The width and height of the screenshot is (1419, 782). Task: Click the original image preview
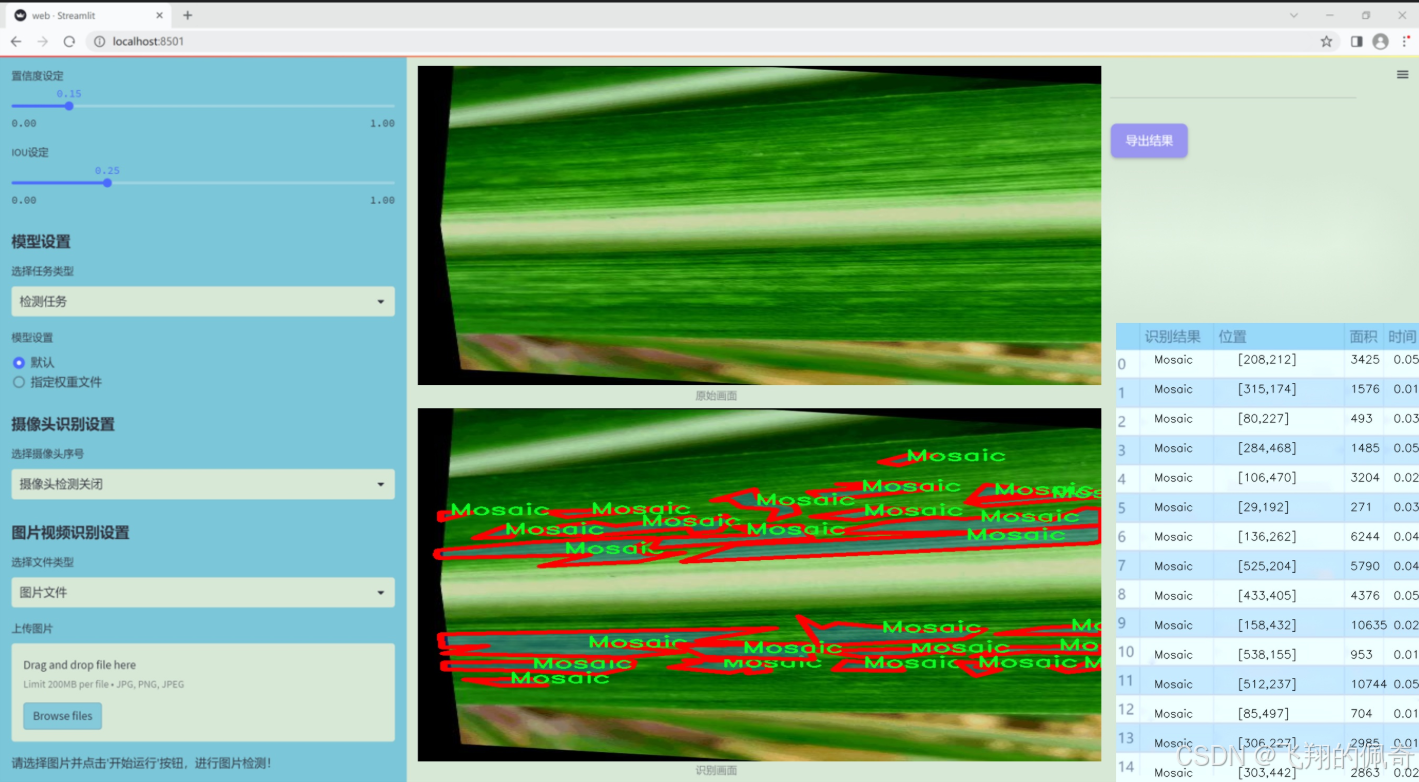[759, 225]
